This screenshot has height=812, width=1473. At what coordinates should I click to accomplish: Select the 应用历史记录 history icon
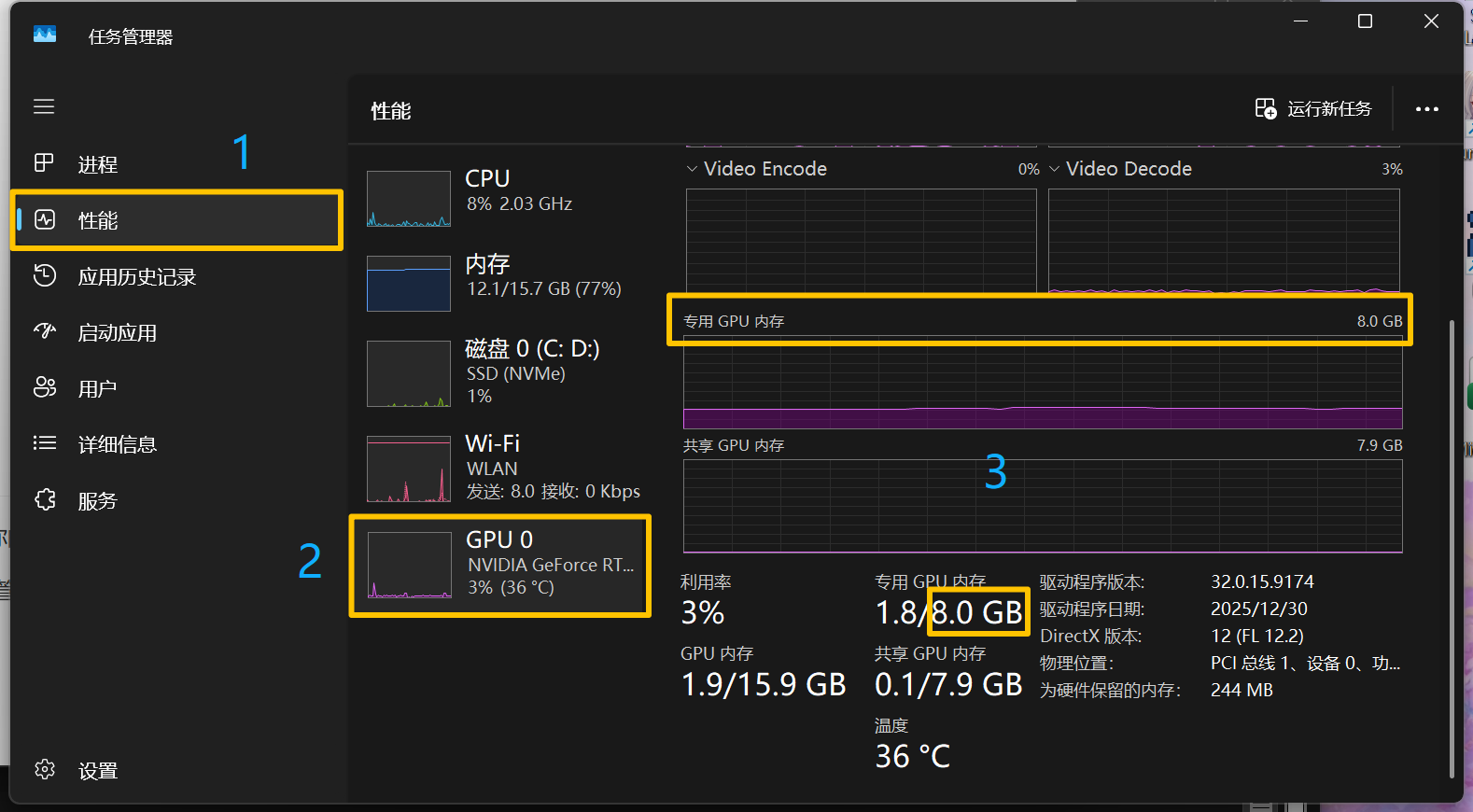click(x=44, y=276)
